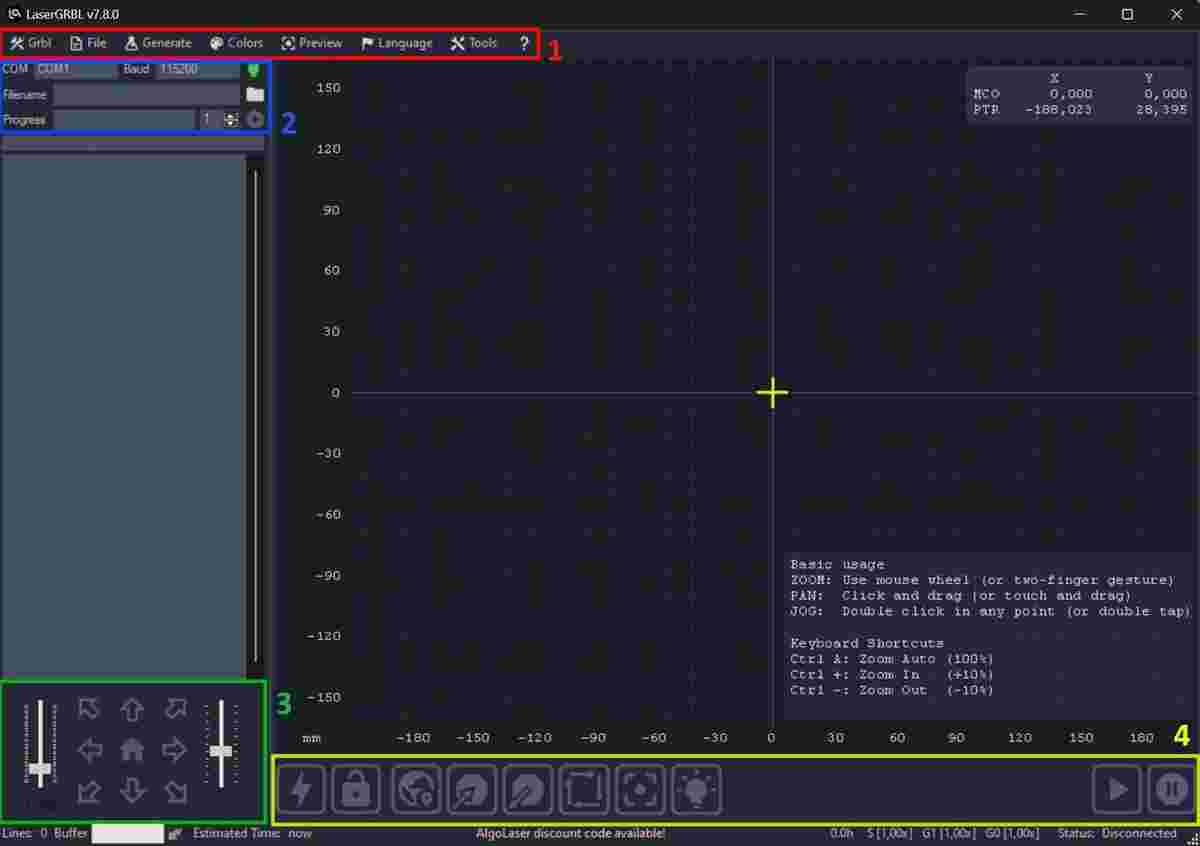Click the Unlock padlock icon
Screen dimensions: 1200x846
pyautogui.click(x=356, y=789)
